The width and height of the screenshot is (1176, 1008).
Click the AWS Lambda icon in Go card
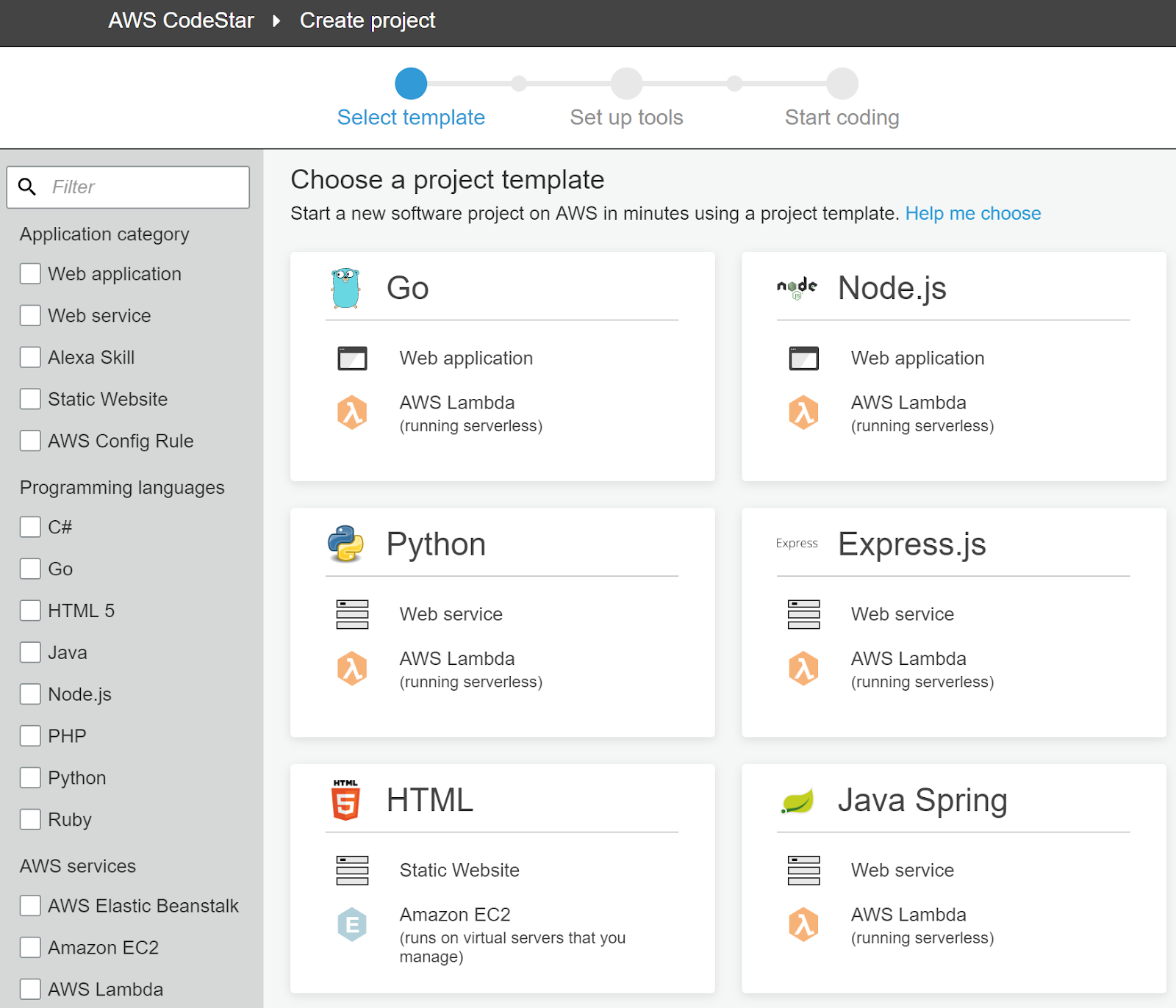pos(352,413)
